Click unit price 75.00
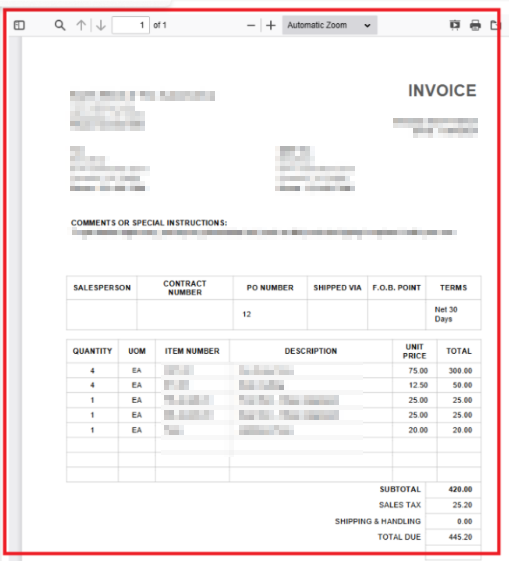Viewport: 509px width, 561px height. click(x=418, y=371)
